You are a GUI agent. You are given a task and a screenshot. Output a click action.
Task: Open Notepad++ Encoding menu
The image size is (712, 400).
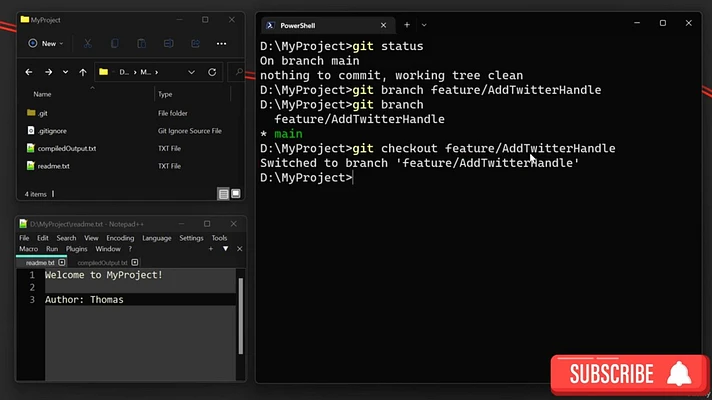(x=120, y=238)
